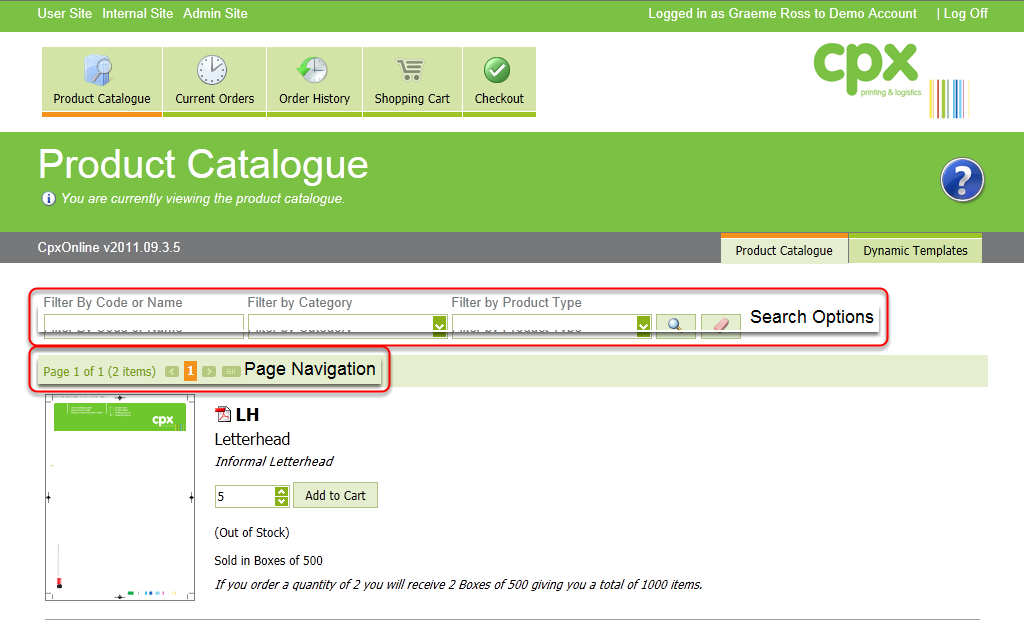Open the Admin Site link

(215, 14)
